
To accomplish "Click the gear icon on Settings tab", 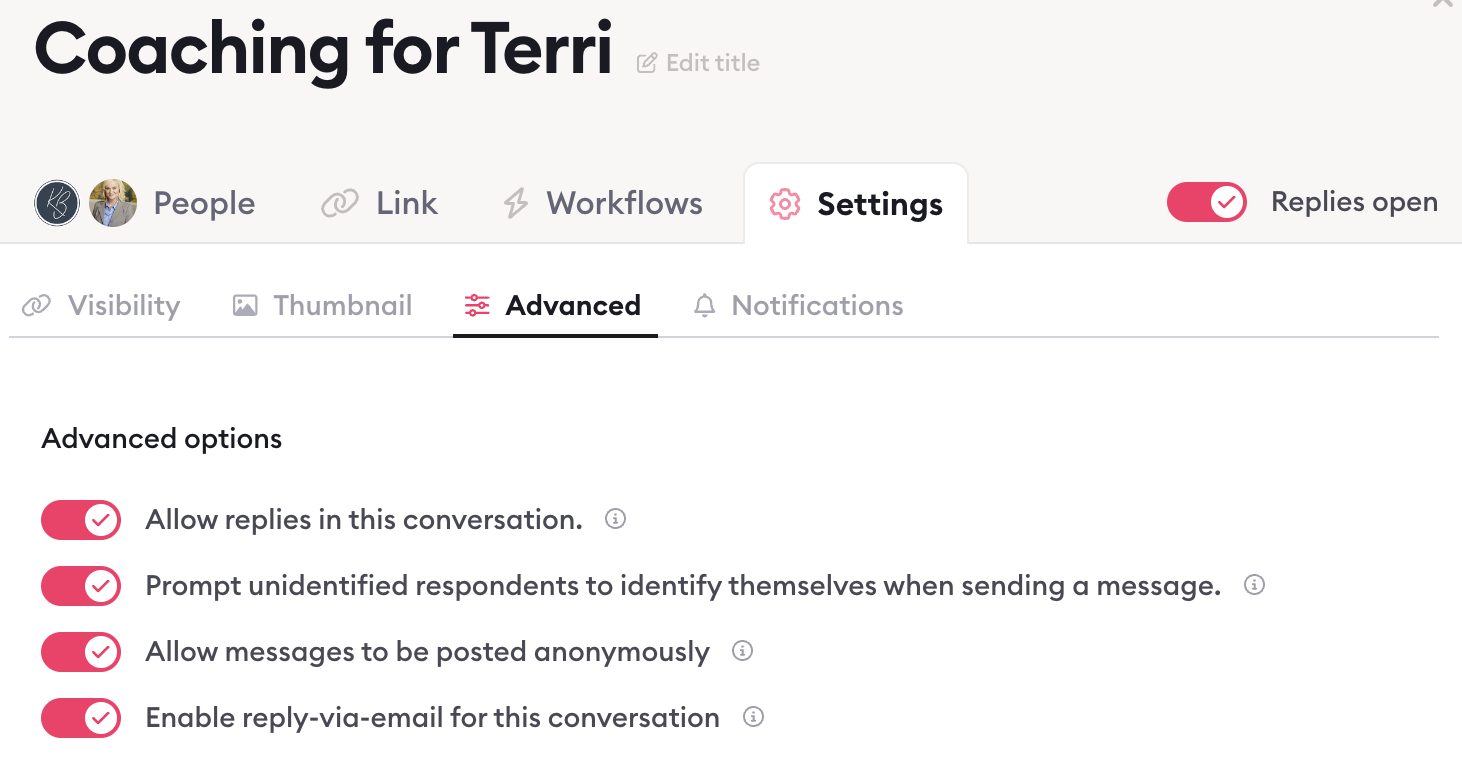I will click(x=784, y=204).
